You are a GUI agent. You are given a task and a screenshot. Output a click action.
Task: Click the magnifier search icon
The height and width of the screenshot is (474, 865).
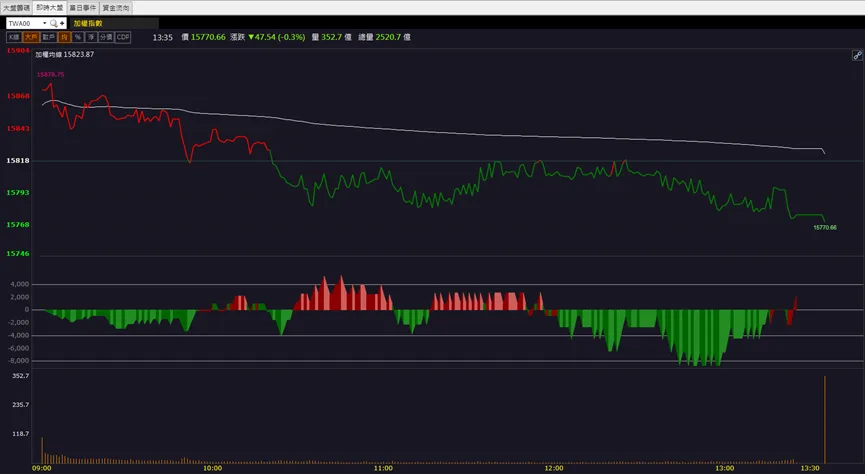pyautogui.click(x=54, y=23)
